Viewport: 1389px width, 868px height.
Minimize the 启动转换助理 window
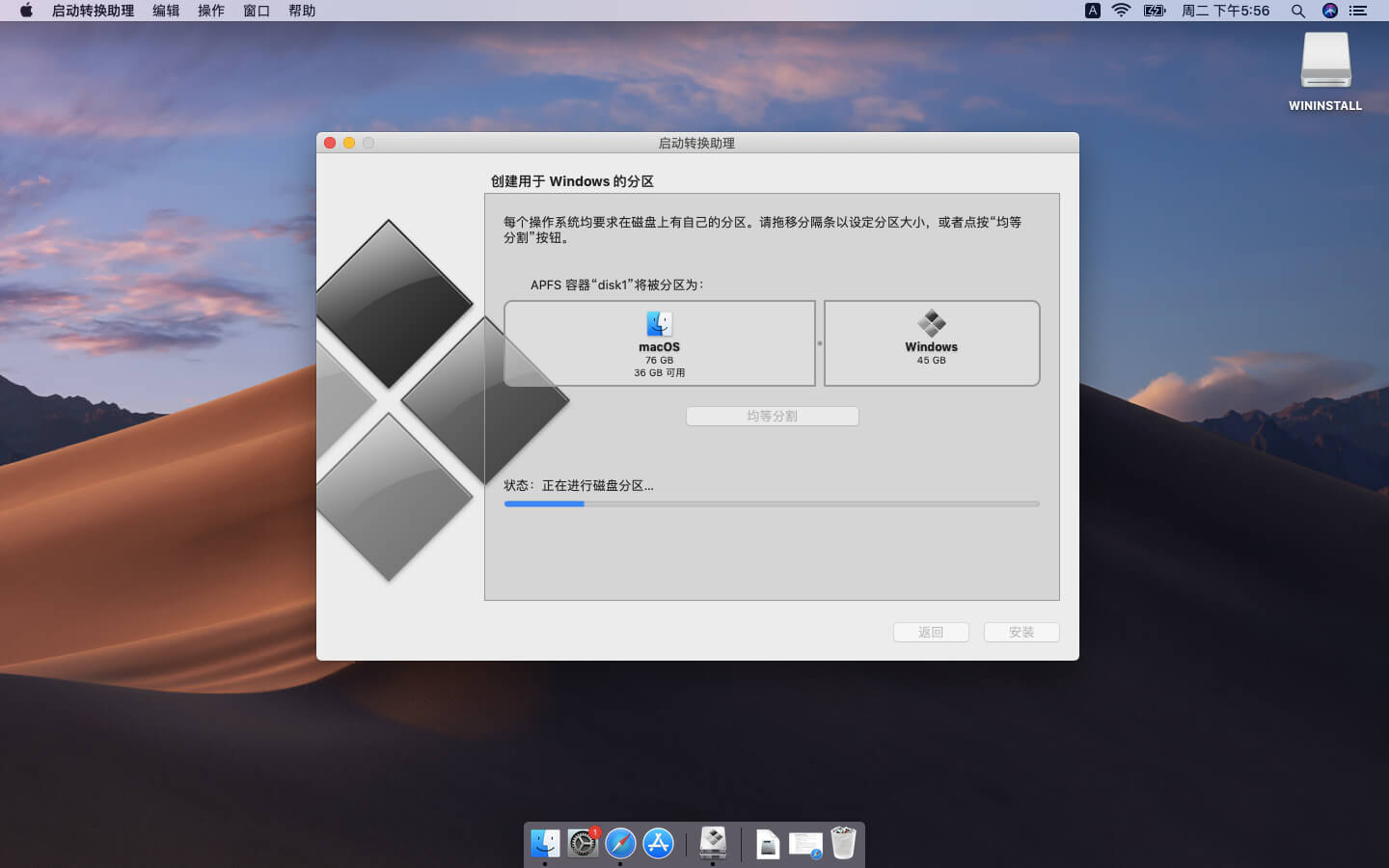[x=349, y=143]
